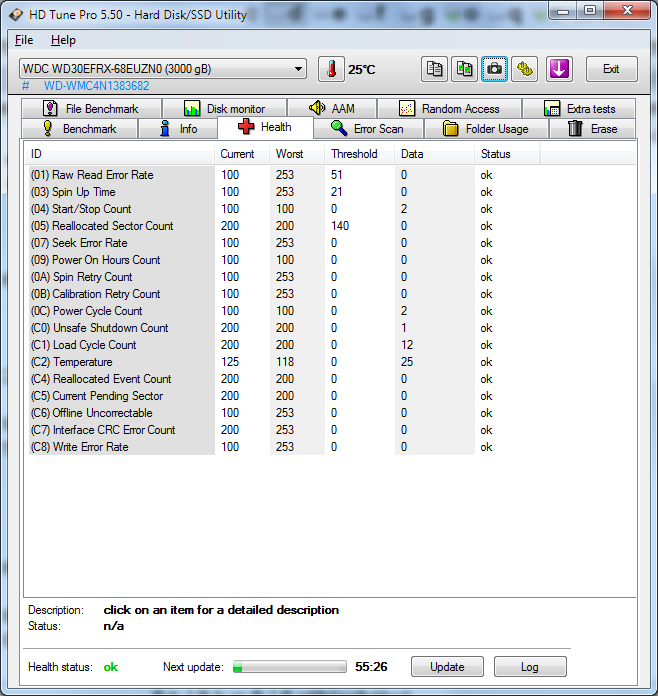Click the HD Tune Pro title bar icon
Screen dimensions: 658x696
click(16, 15)
